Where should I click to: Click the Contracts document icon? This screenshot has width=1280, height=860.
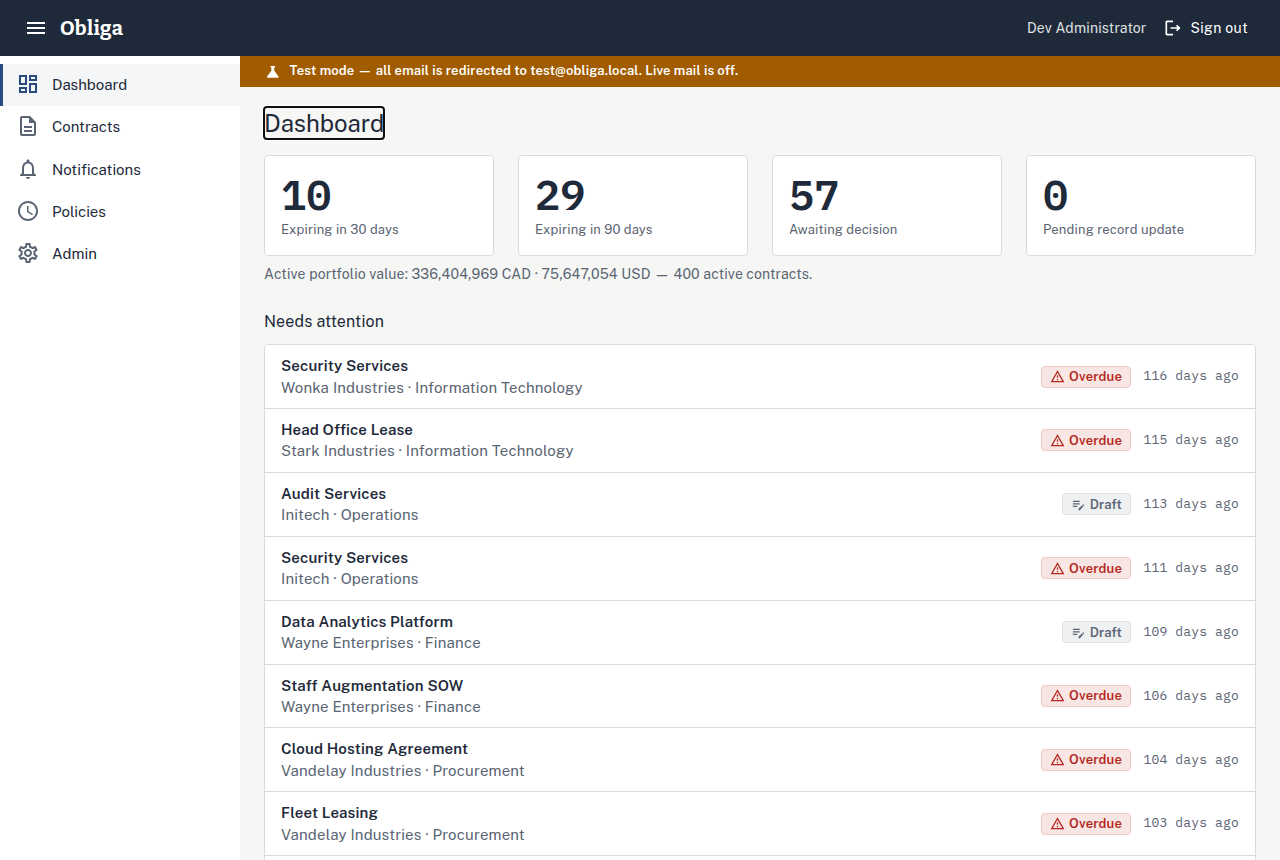(x=28, y=127)
